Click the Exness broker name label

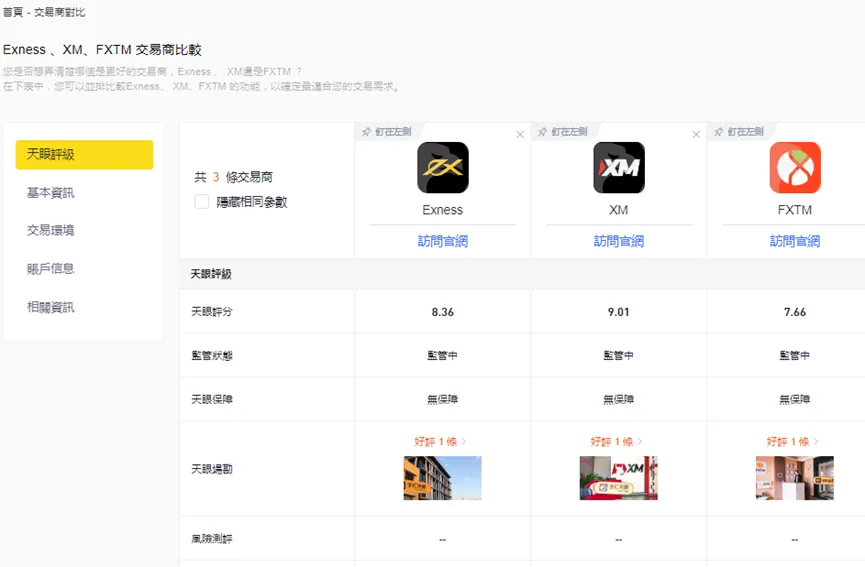click(x=442, y=210)
